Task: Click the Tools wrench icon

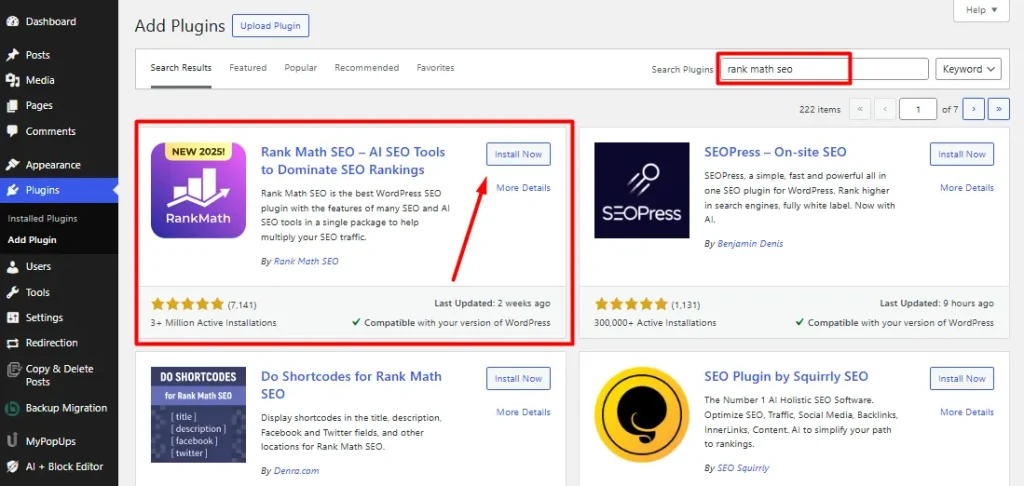Action: coord(12,292)
